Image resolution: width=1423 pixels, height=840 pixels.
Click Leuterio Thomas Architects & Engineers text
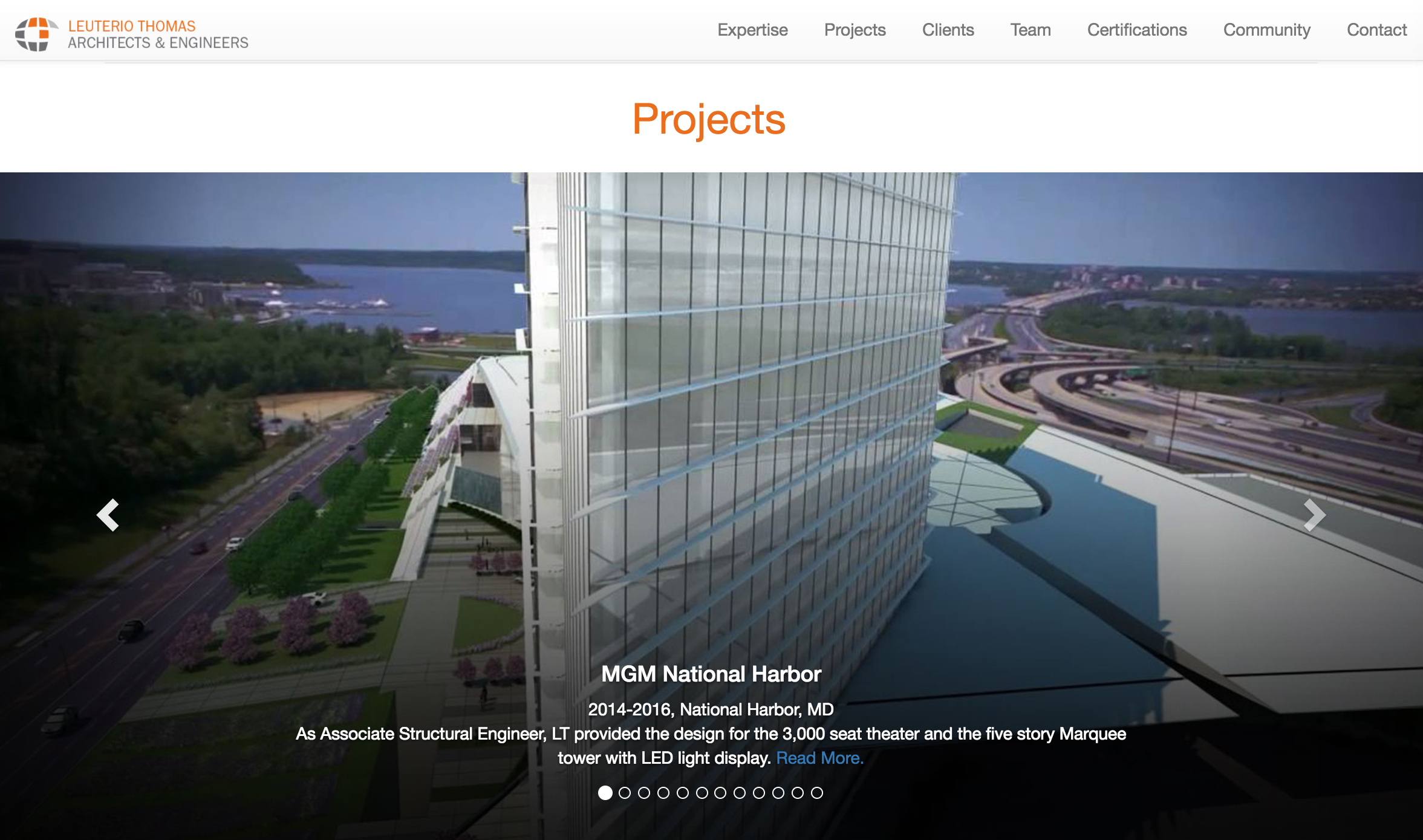click(157, 34)
